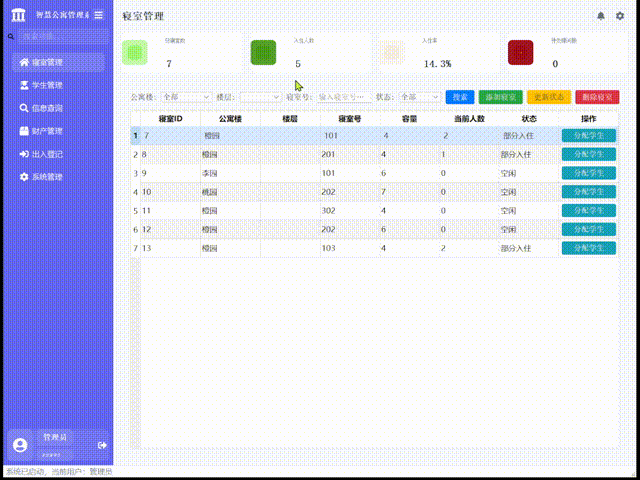Toggle the sidebar hamburger menu icon

coord(98,15)
